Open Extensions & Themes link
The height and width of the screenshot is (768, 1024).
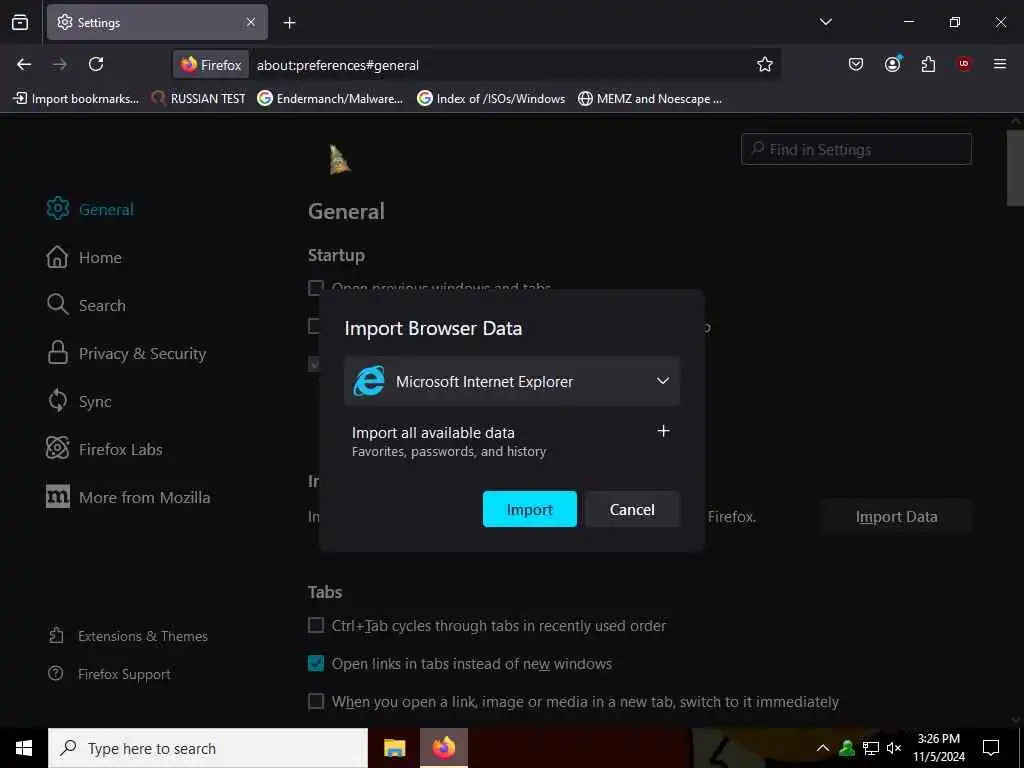point(128,636)
